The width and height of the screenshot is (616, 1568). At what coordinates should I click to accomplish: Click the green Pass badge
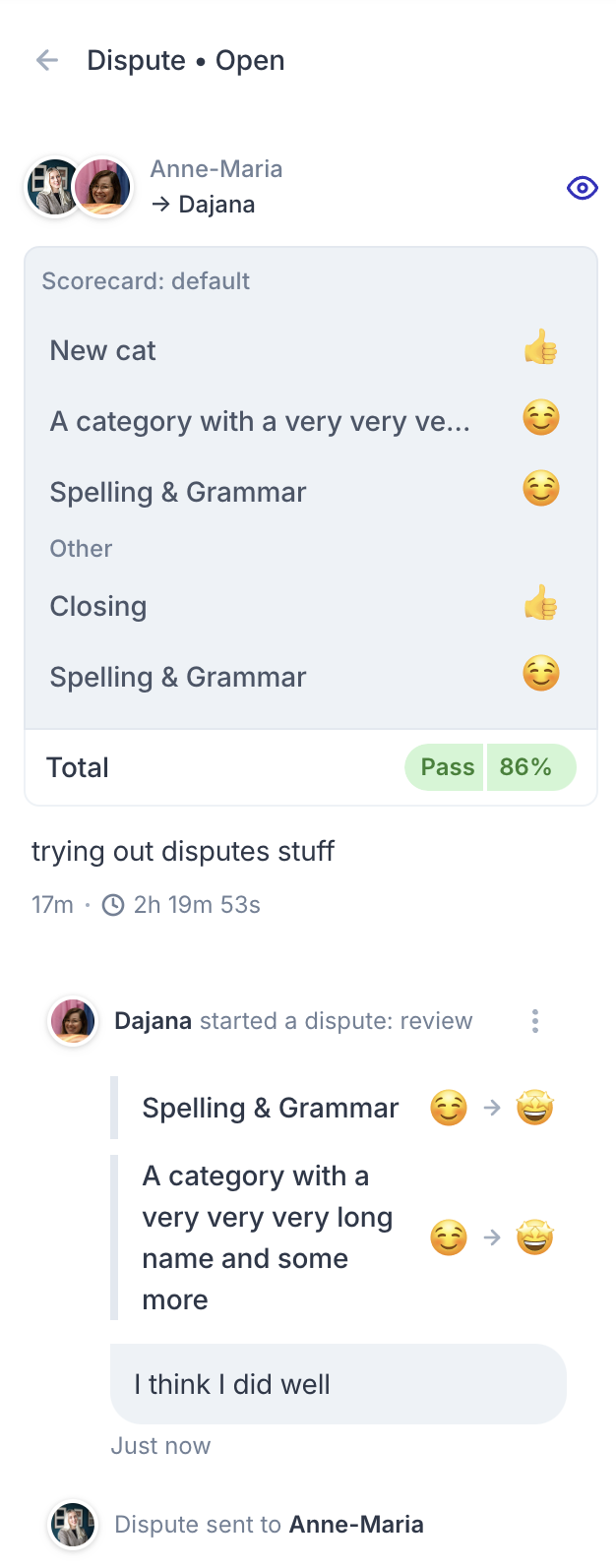445,767
